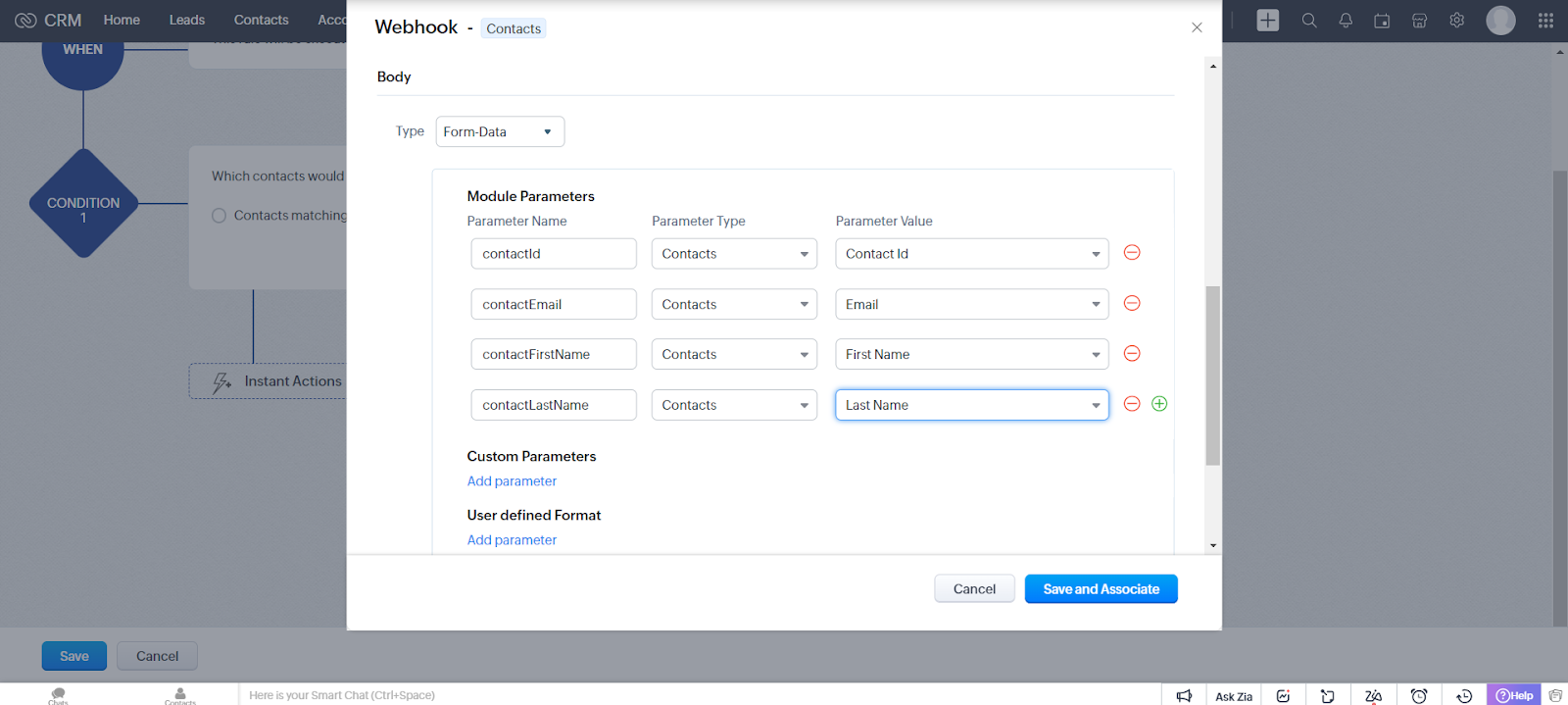The width and height of the screenshot is (1568, 705).
Task: Click the contactId parameter name field
Action: click(554, 254)
